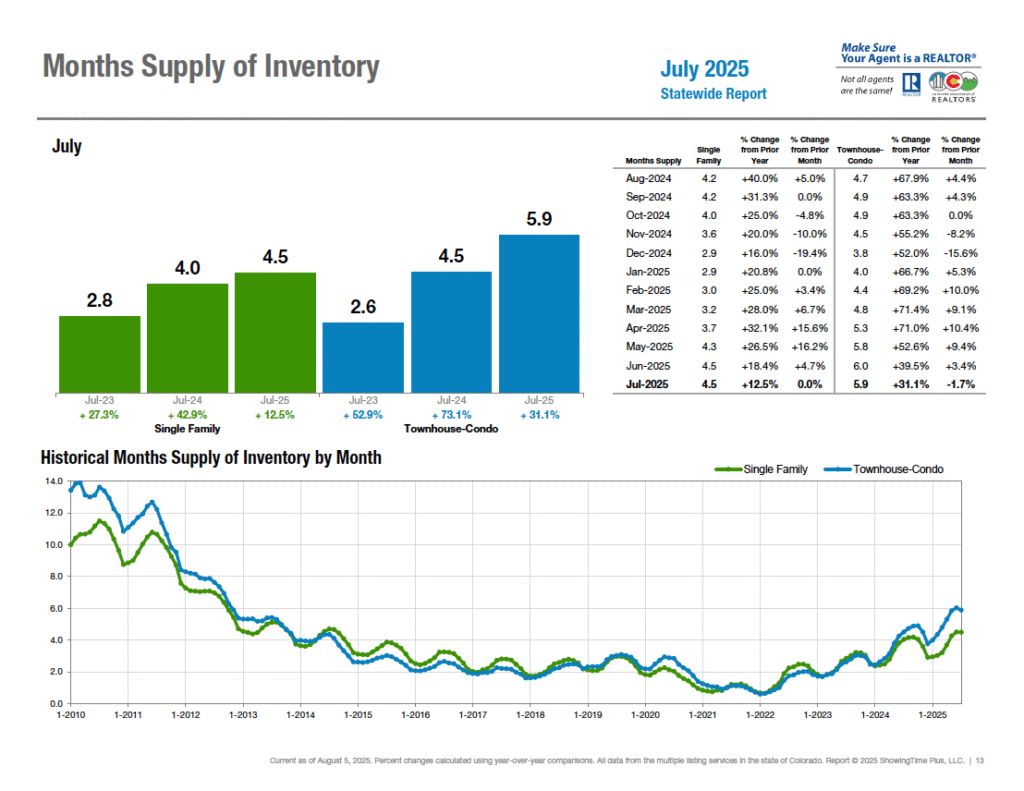Image resolution: width=1024 pixels, height=791 pixels.
Task: Click the green Single Family legend marker
Action: point(728,469)
